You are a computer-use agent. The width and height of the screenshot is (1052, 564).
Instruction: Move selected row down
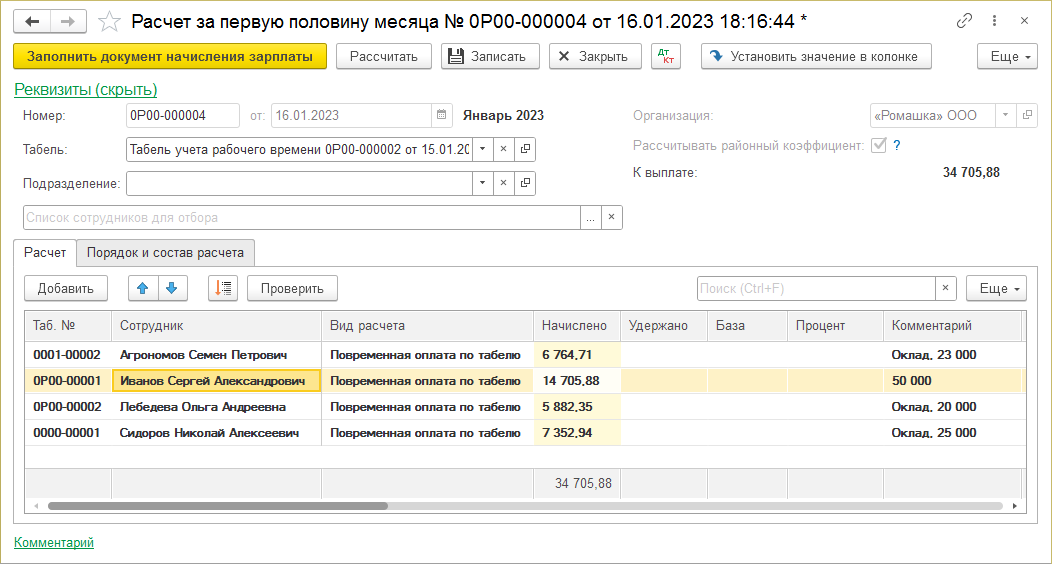(172, 288)
